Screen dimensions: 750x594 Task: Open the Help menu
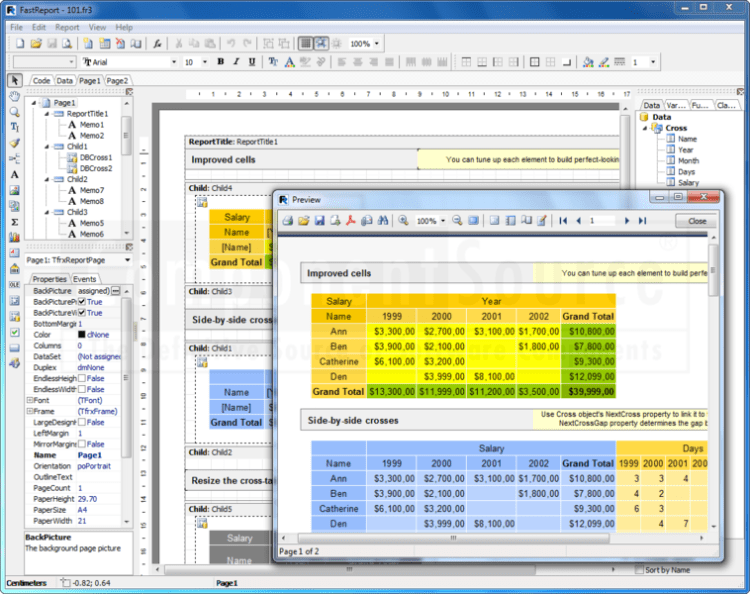(x=124, y=27)
